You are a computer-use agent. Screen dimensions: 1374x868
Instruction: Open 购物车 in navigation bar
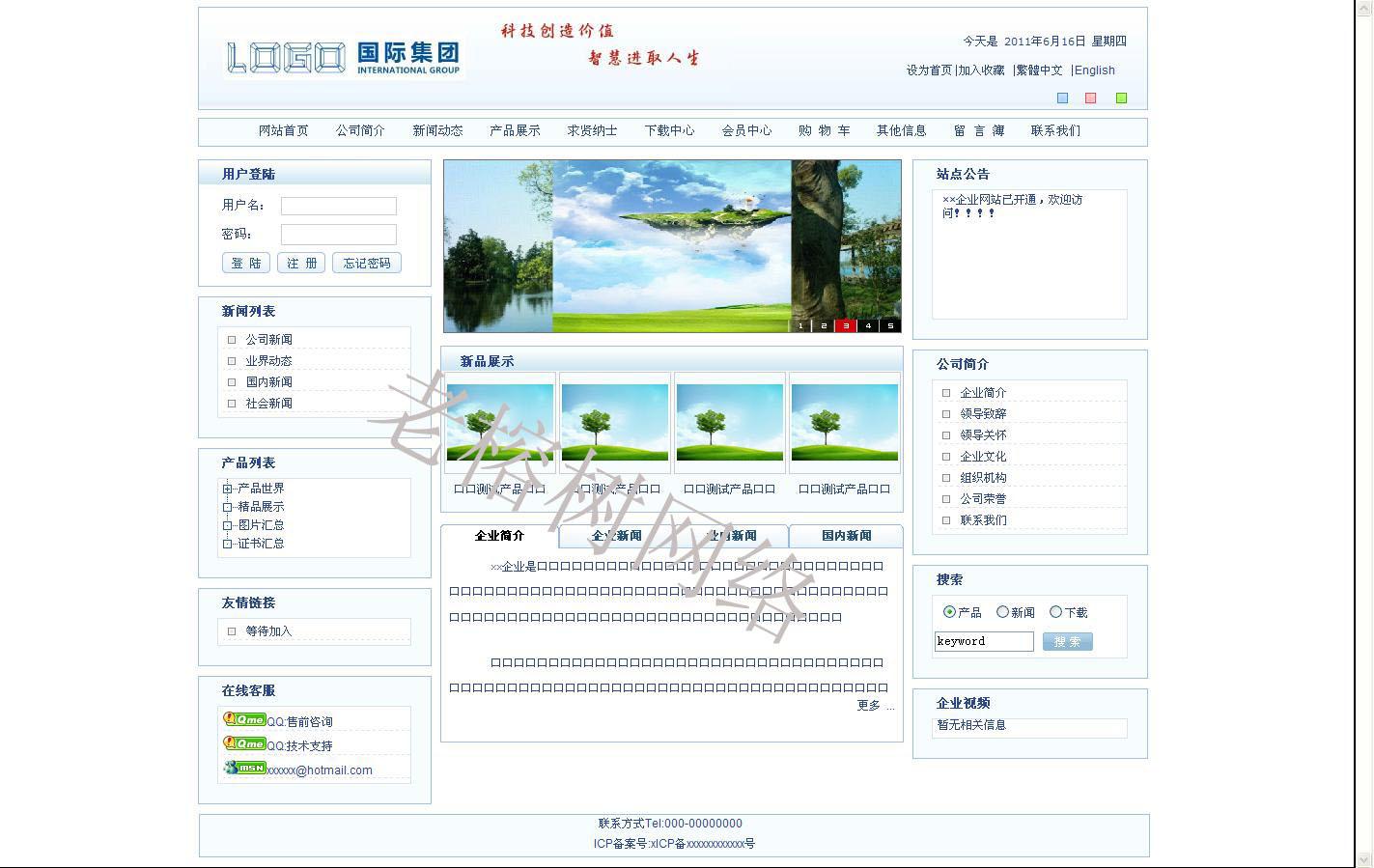click(x=824, y=130)
